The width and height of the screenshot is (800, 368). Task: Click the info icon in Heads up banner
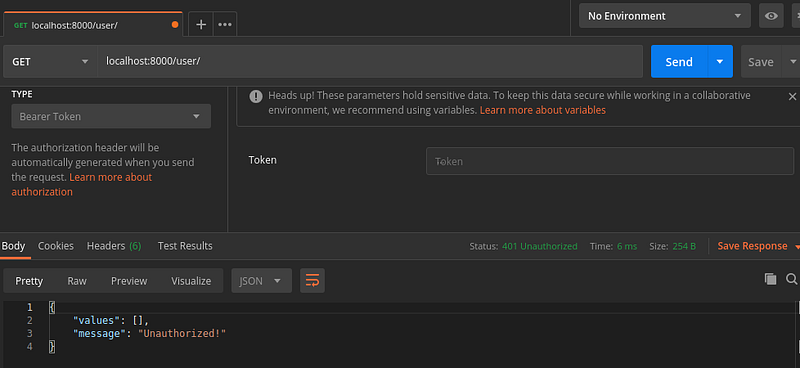[256, 96]
